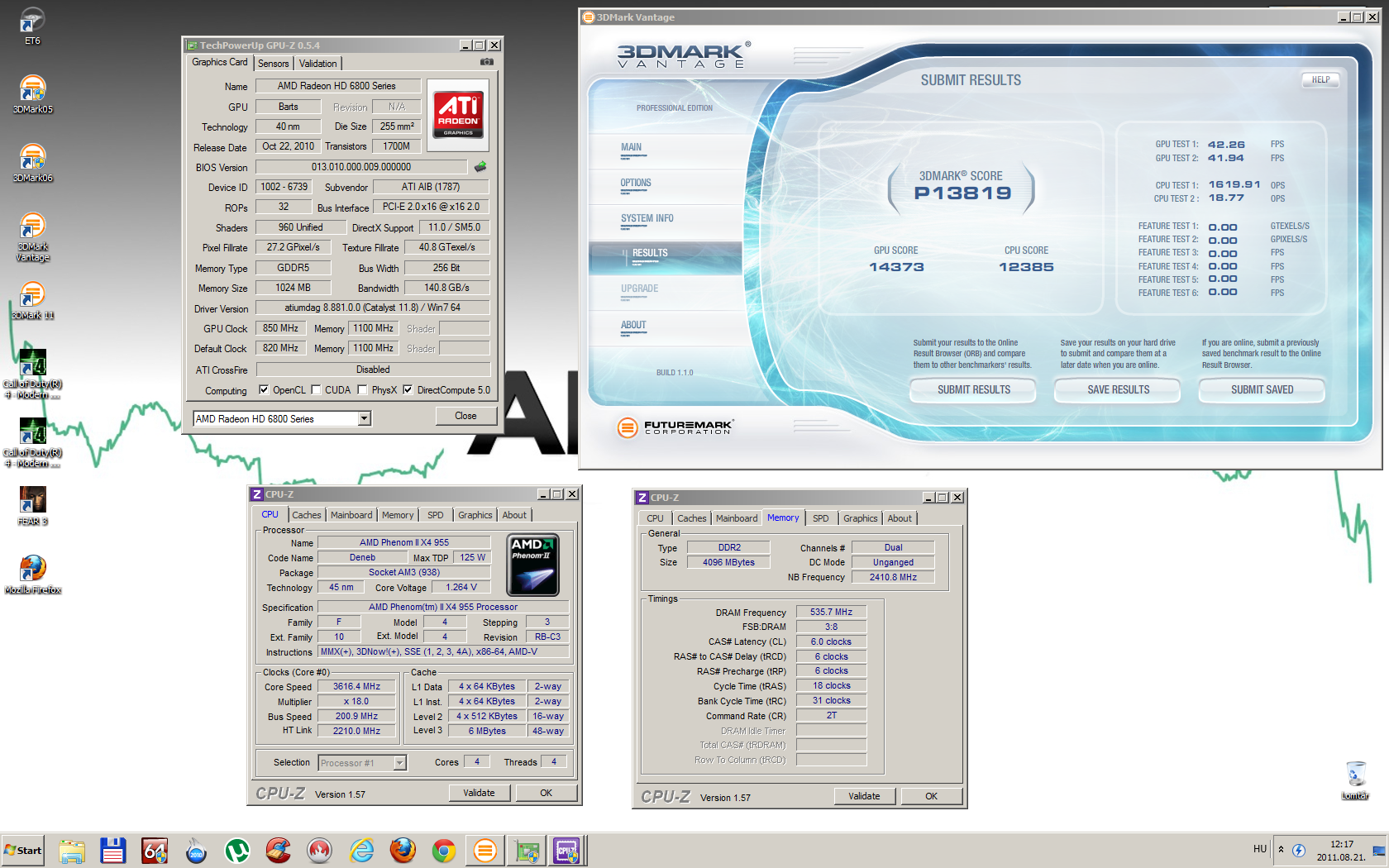1389x868 pixels.
Task: Select the FEAR 3 desktop icon
Action: 32,506
